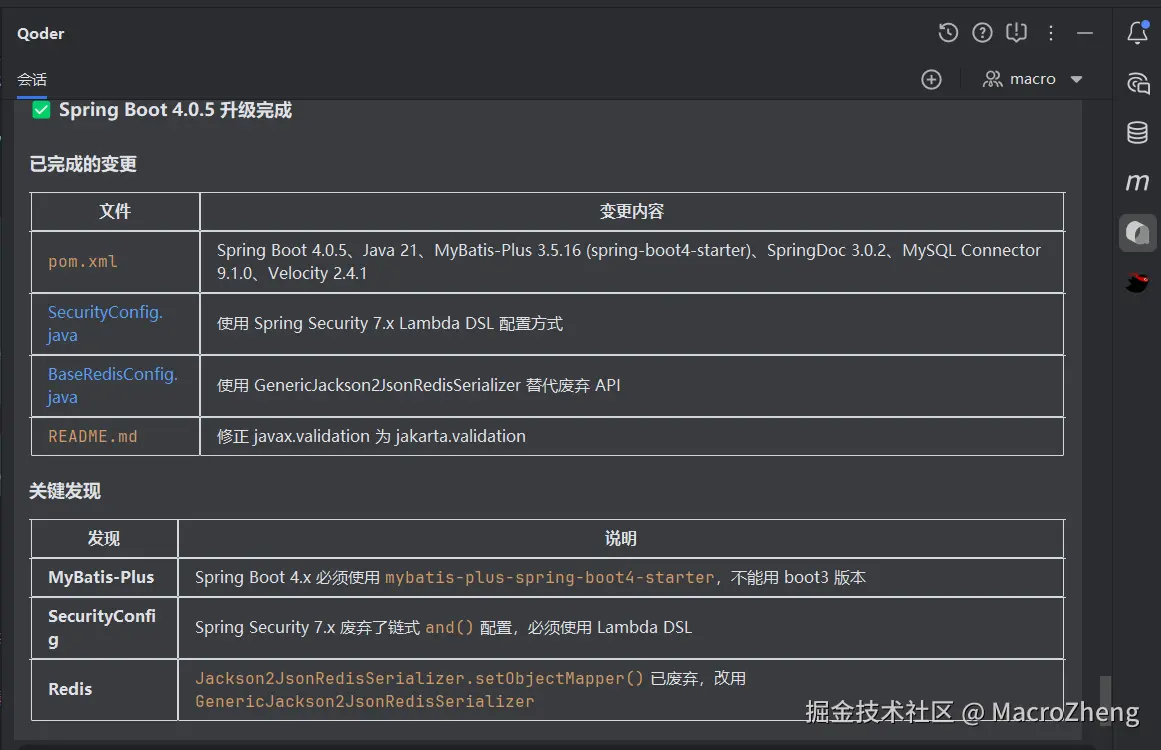Click the 已完成的变更 section heading
The image size is (1161, 750).
[83, 164]
